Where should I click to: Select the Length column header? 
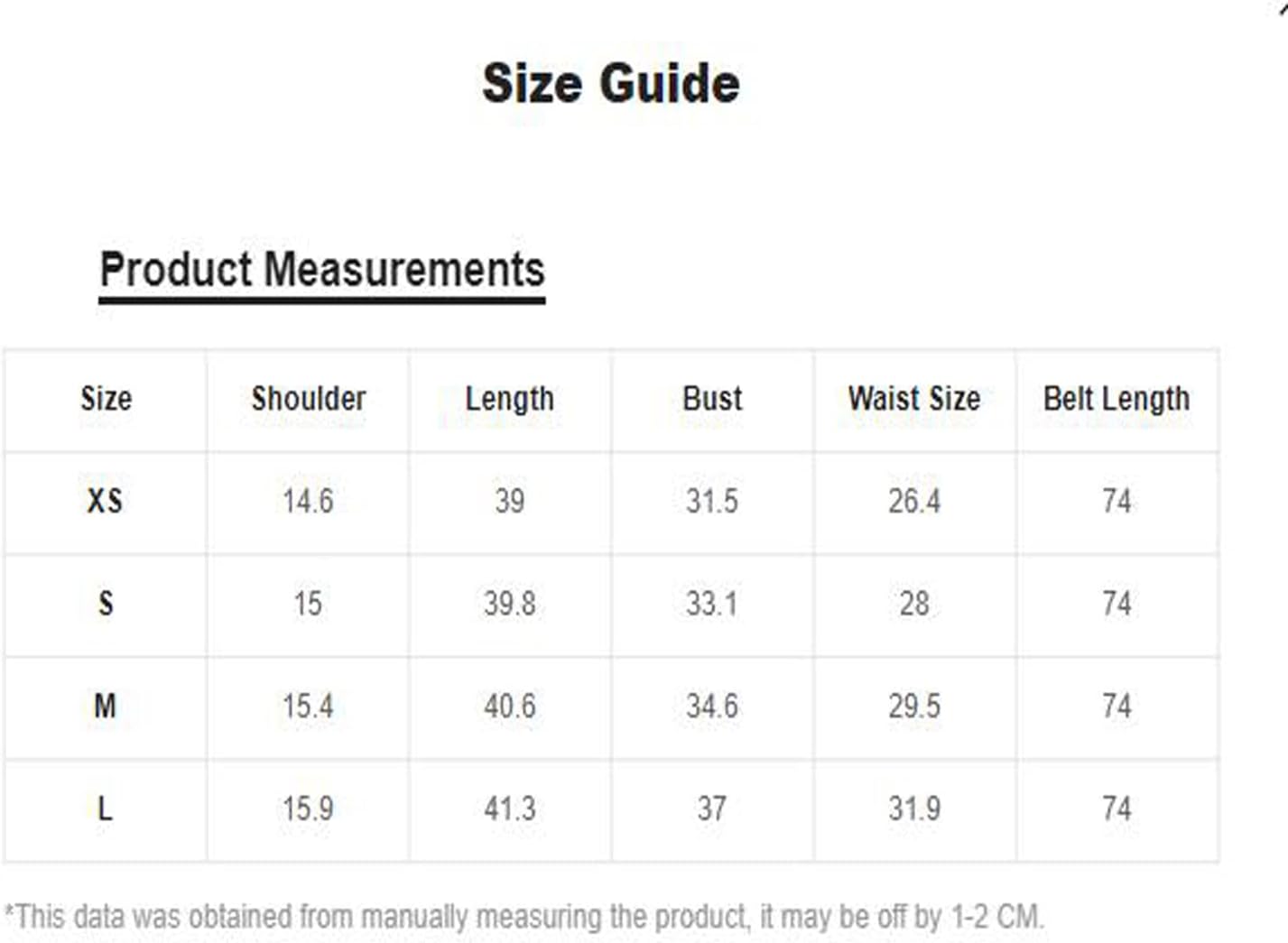(510, 399)
